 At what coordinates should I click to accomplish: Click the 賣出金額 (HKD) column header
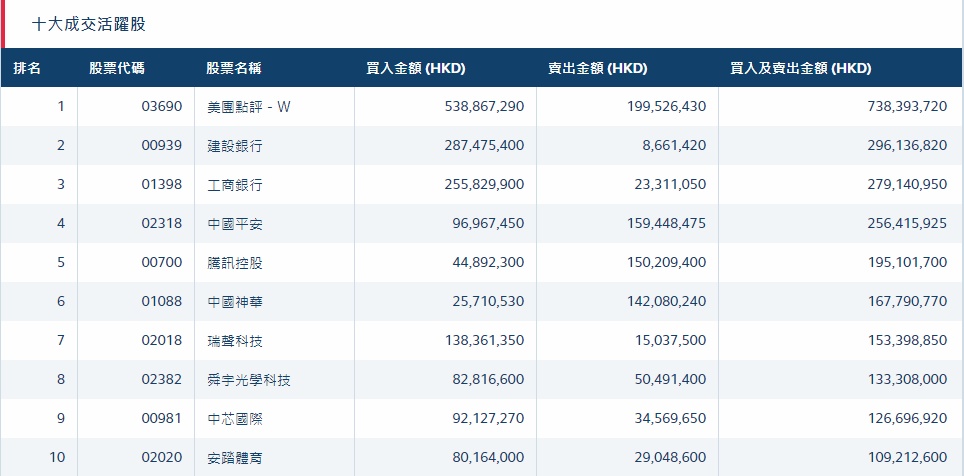point(597,69)
